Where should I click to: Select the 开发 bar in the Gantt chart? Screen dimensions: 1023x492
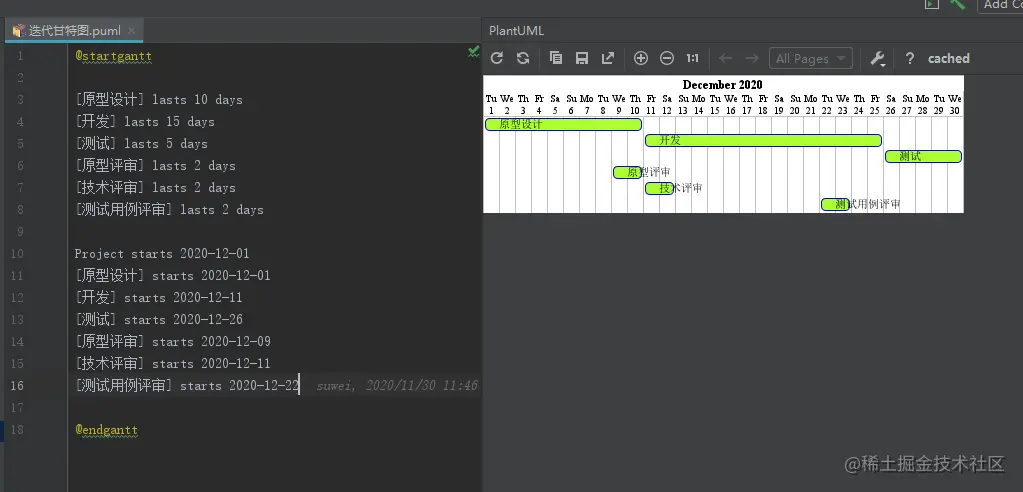(763, 140)
